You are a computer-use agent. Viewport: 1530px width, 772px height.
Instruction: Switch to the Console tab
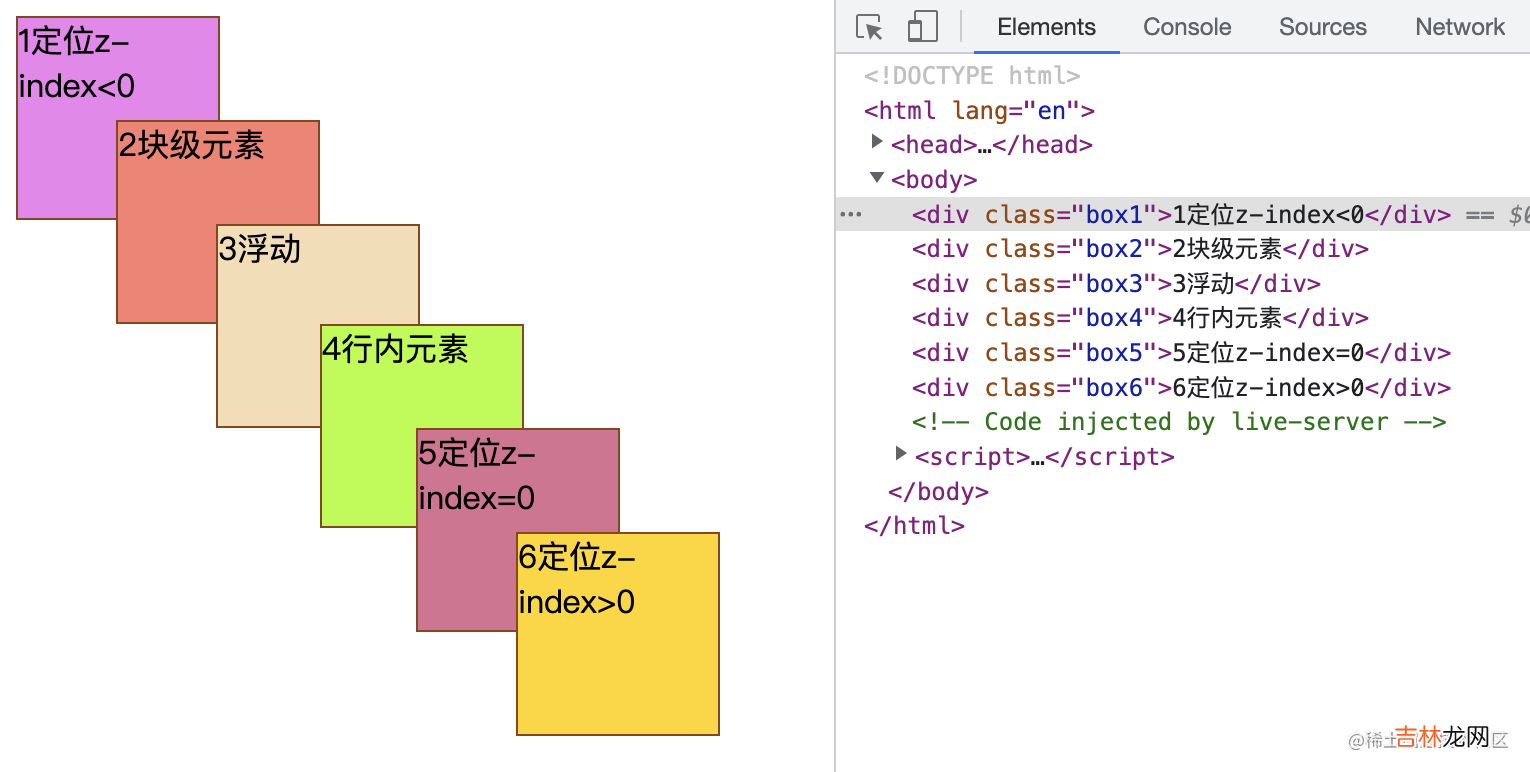[x=1187, y=27]
